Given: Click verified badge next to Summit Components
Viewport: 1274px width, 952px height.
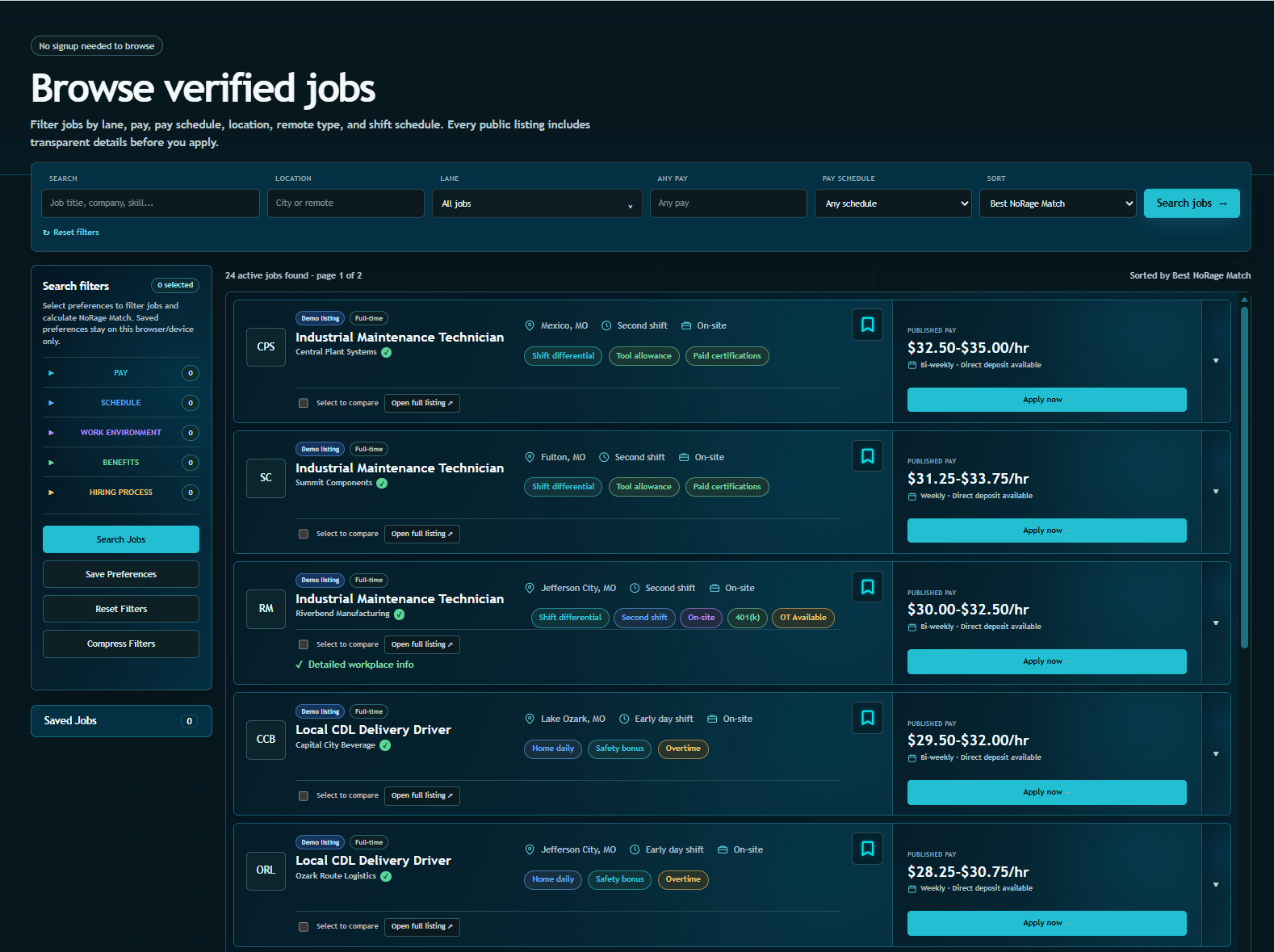Looking at the screenshot, I should pos(382,483).
